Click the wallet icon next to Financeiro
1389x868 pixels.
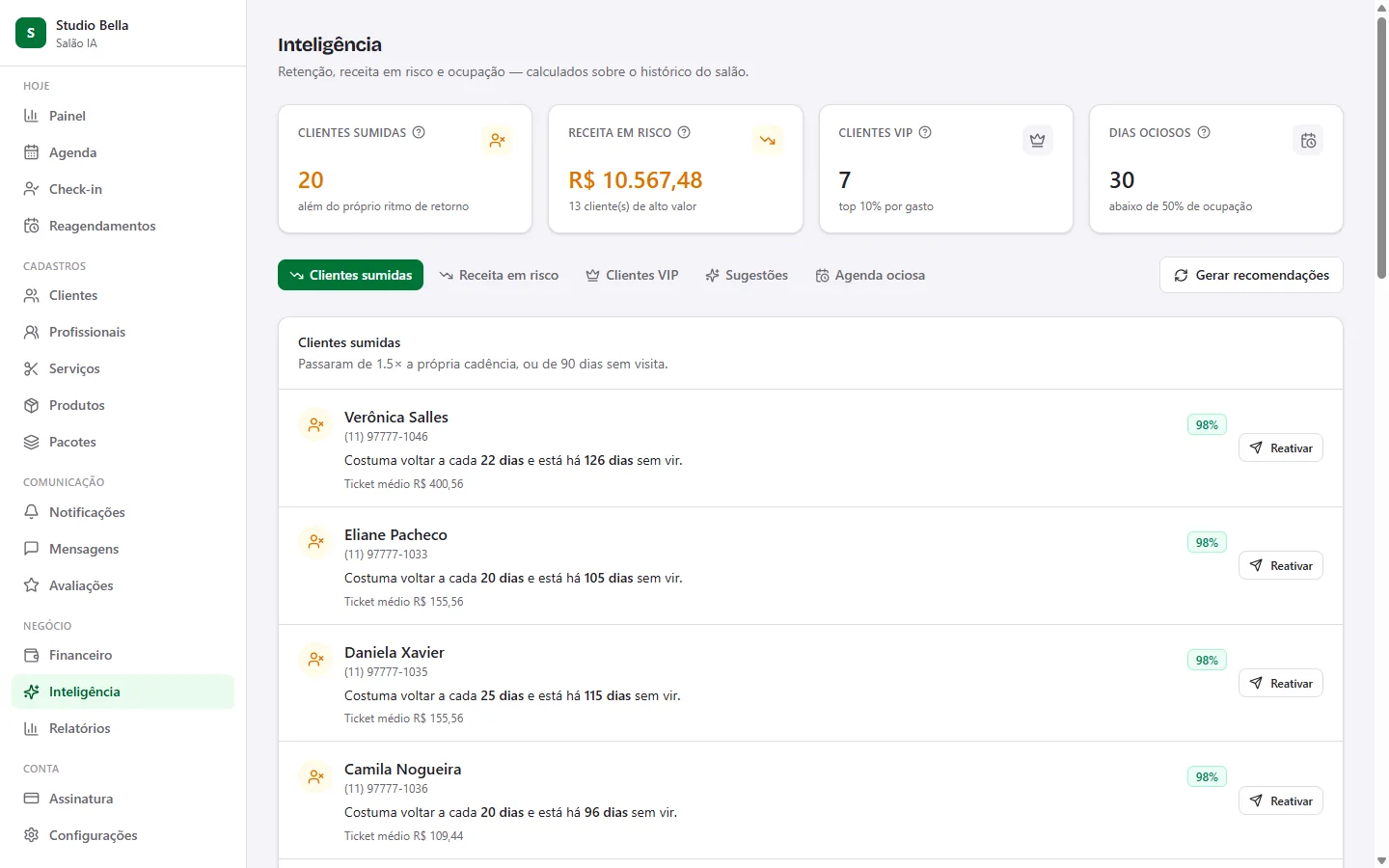(x=31, y=655)
